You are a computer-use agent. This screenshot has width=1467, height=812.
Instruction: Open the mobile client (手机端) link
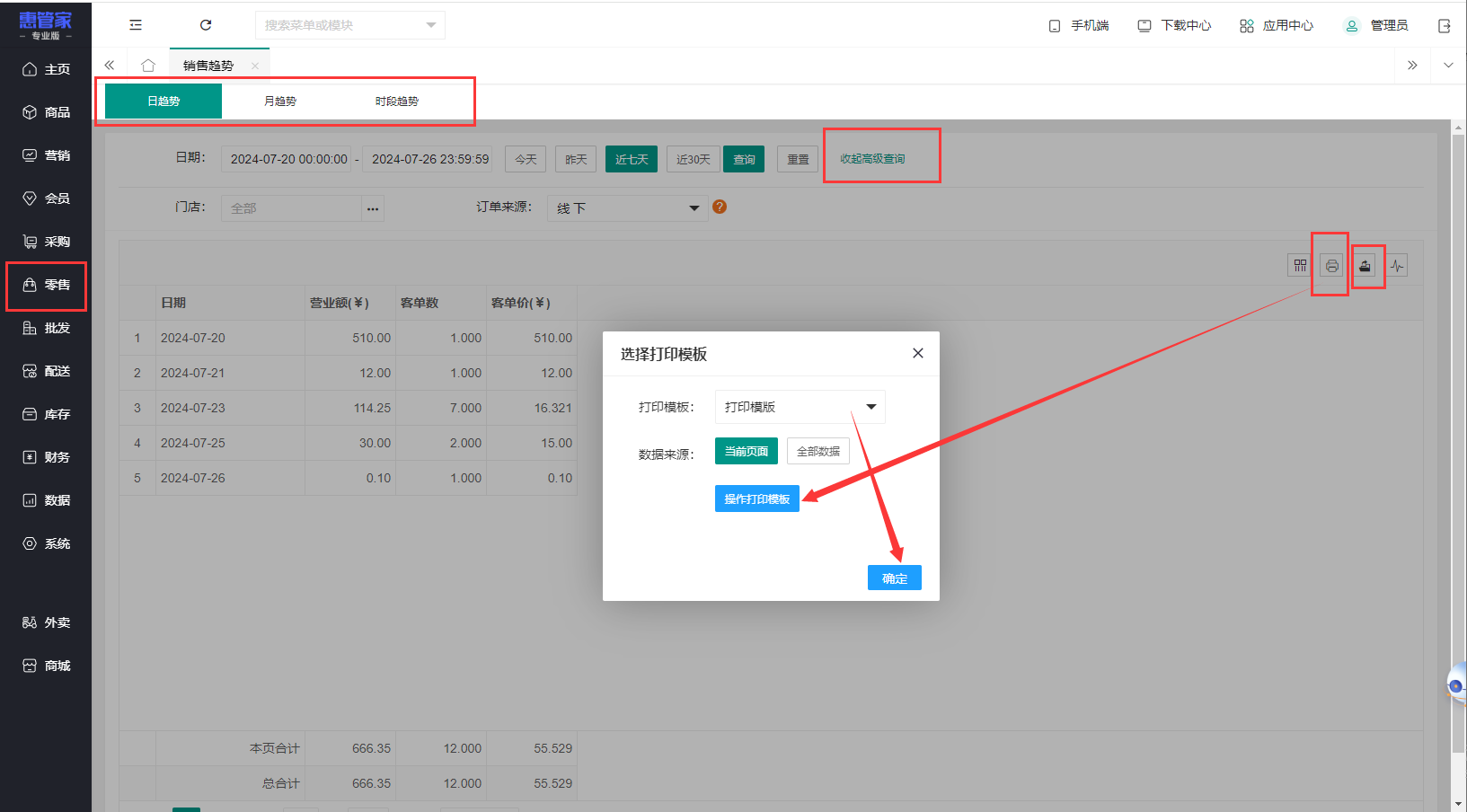pyautogui.click(x=1079, y=25)
